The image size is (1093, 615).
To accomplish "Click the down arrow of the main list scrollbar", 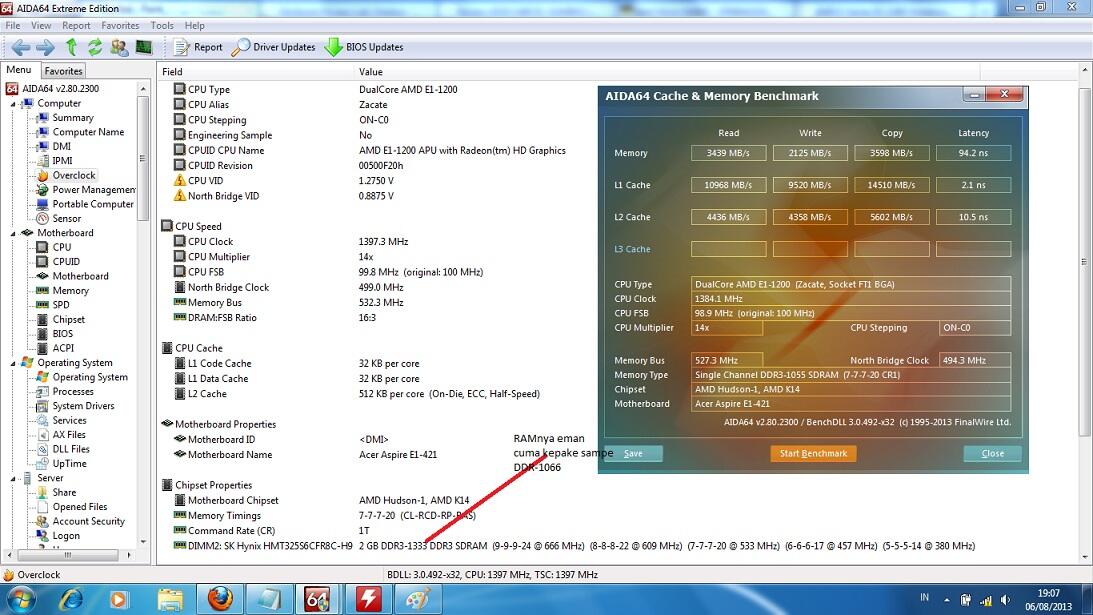I will pyautogui.click(x=1085, y=557).
